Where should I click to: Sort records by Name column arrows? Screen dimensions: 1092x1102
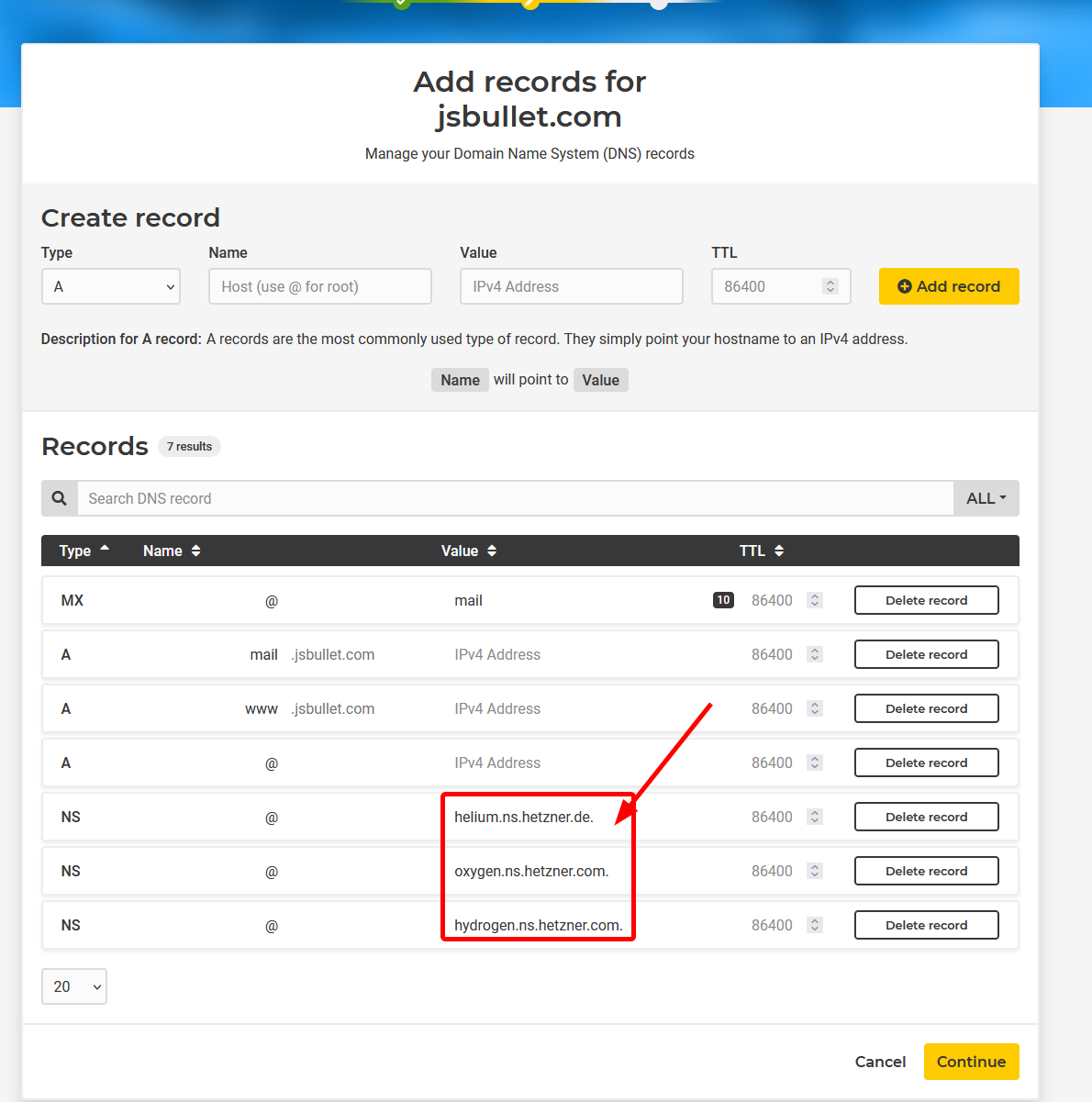click(x=195, y=551)
